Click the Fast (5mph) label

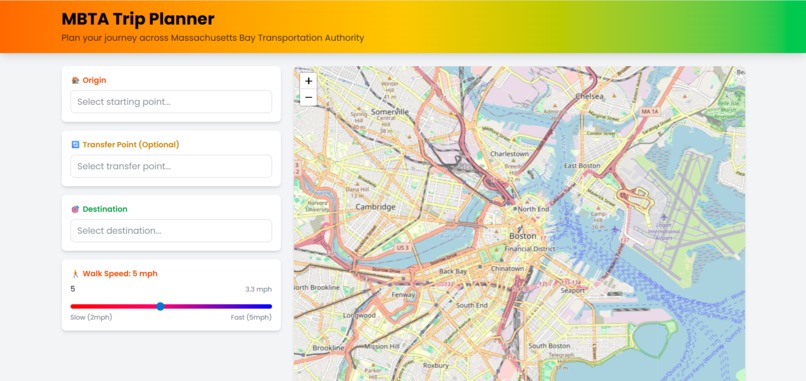251,317
